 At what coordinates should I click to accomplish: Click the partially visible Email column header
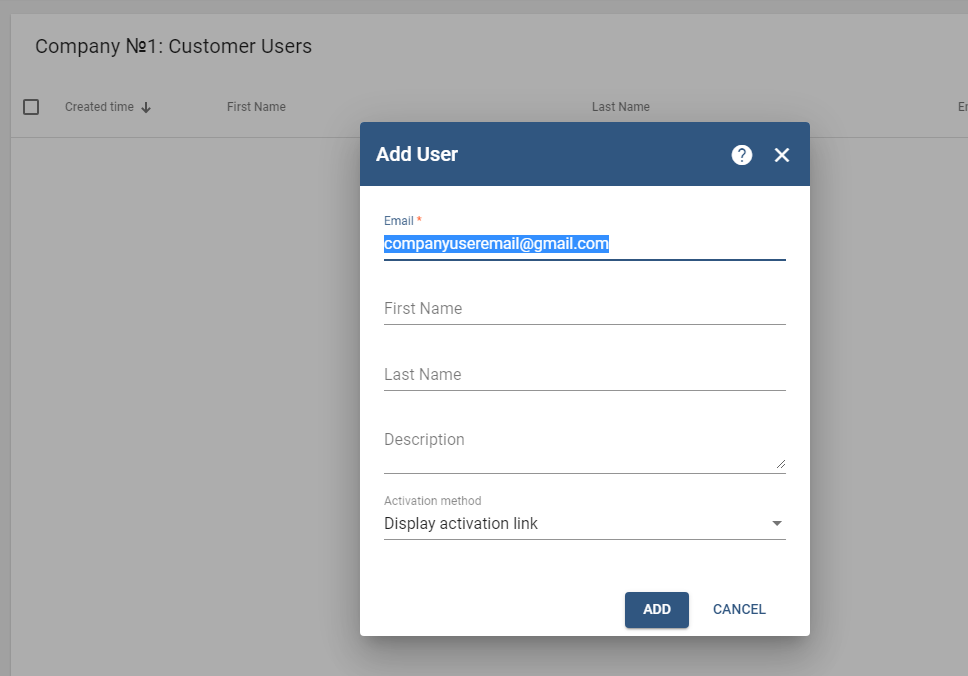(962, 107)
